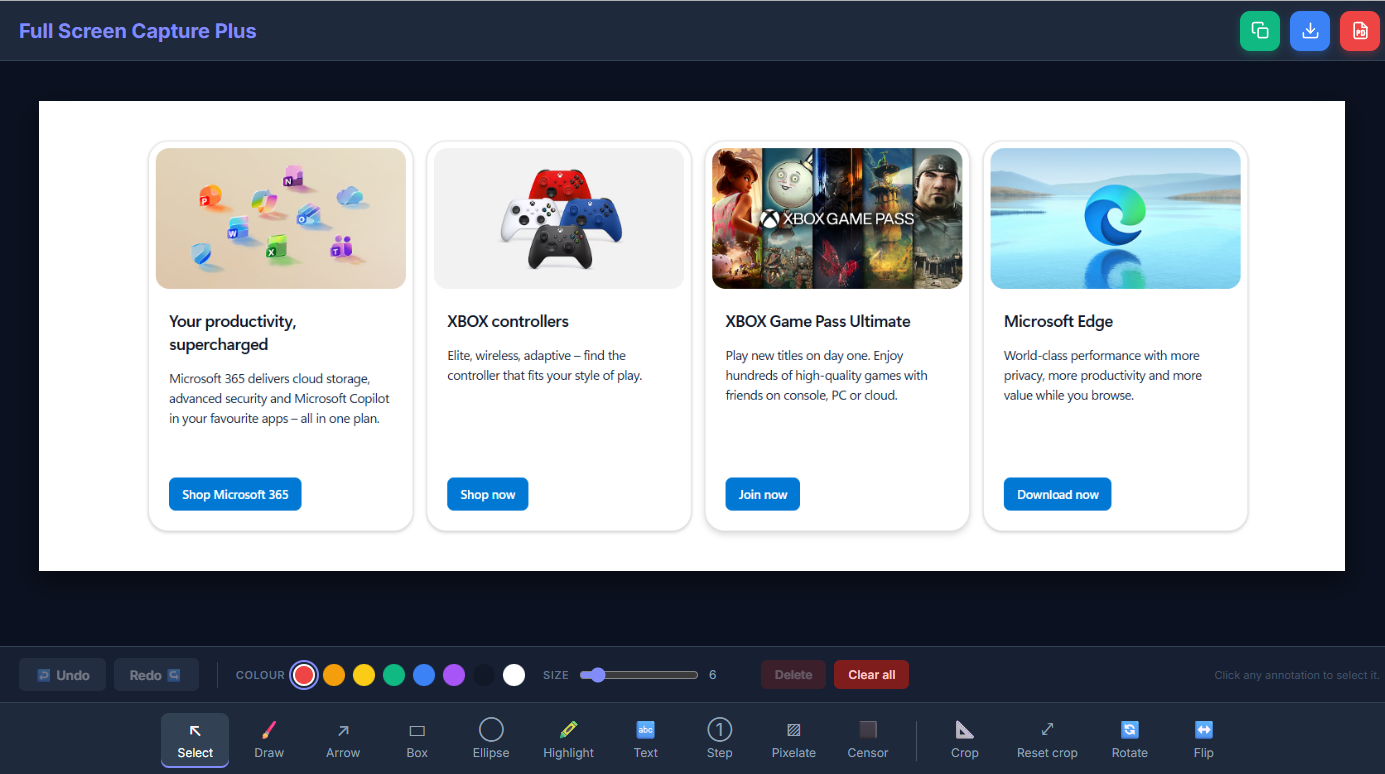Remove all annotations with Clear all
Viewport: 1385px width, 774px height.
pyautogui.click(x=871, y=675)
